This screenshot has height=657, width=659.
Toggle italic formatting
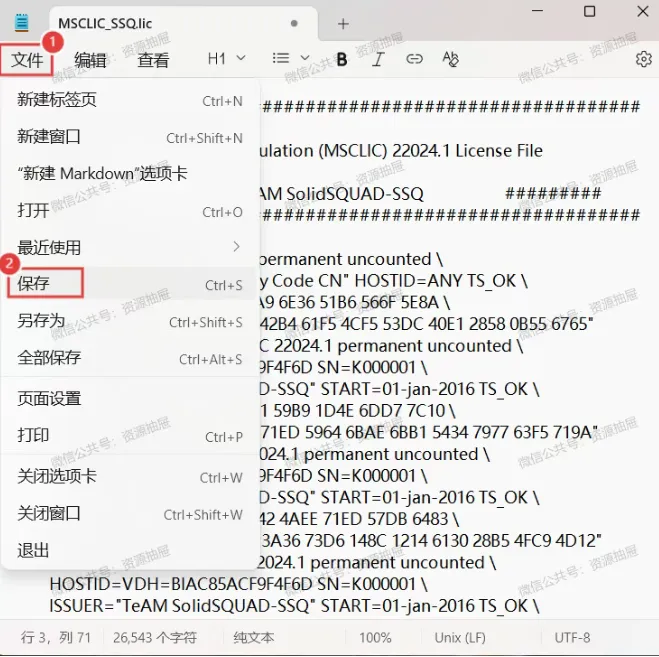click(x=378, y=59)
